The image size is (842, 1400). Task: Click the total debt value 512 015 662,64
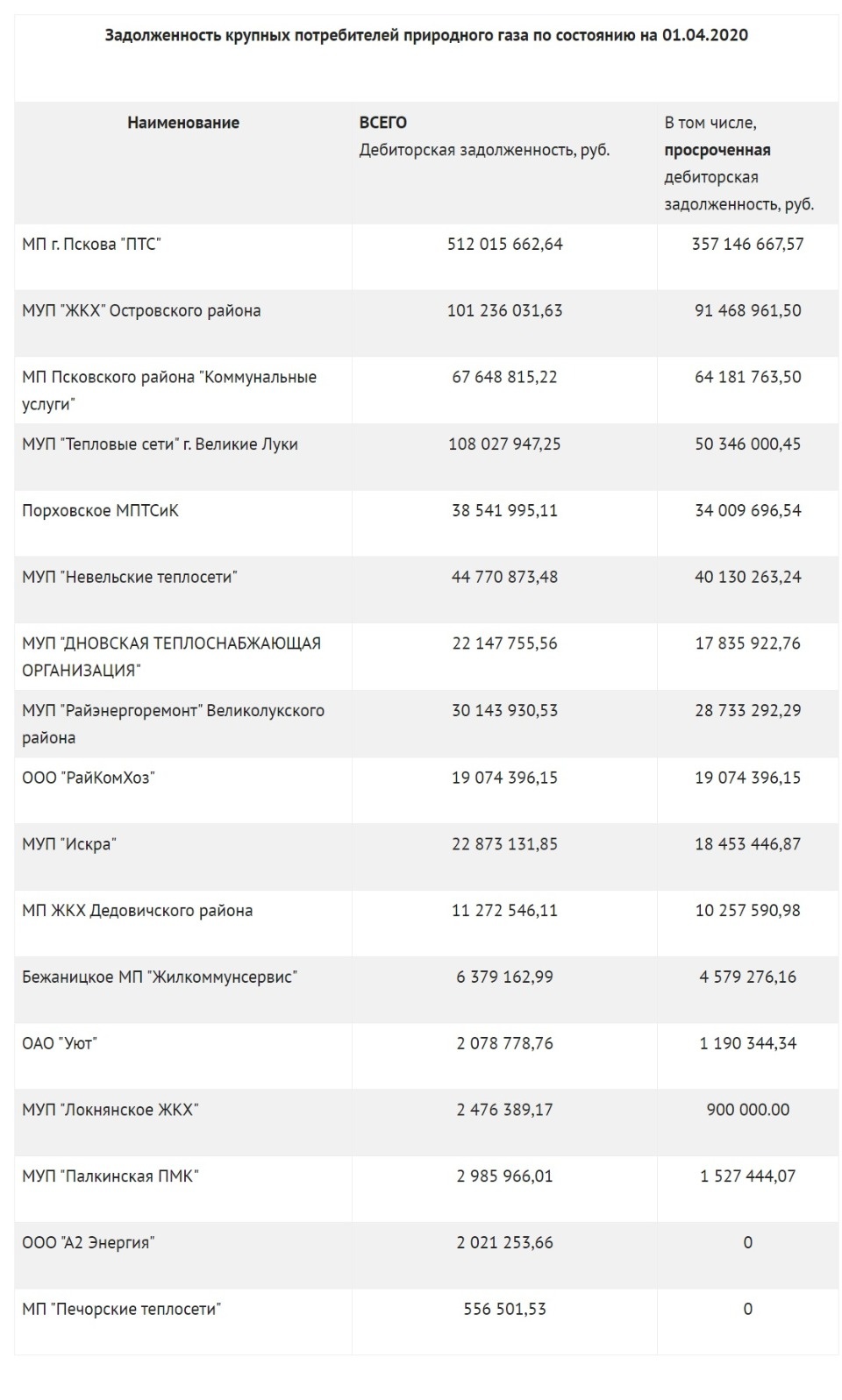(x=504, y=245)
